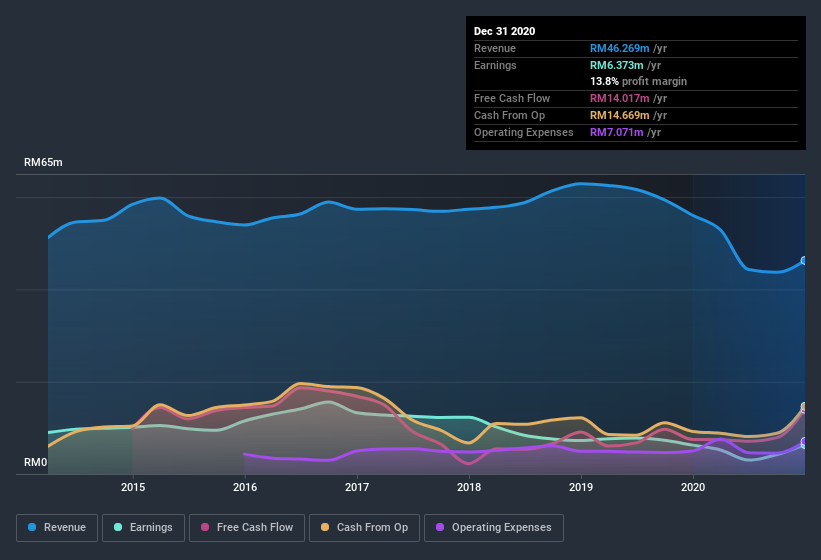Click the Revenue row label in tooltip

click(495, 48)
